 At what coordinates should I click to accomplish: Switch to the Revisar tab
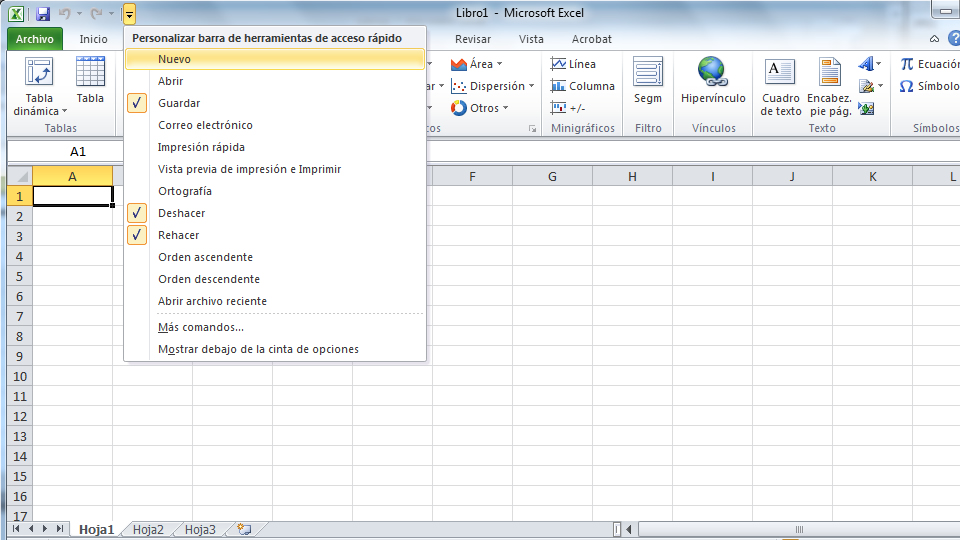coord(473,39)
